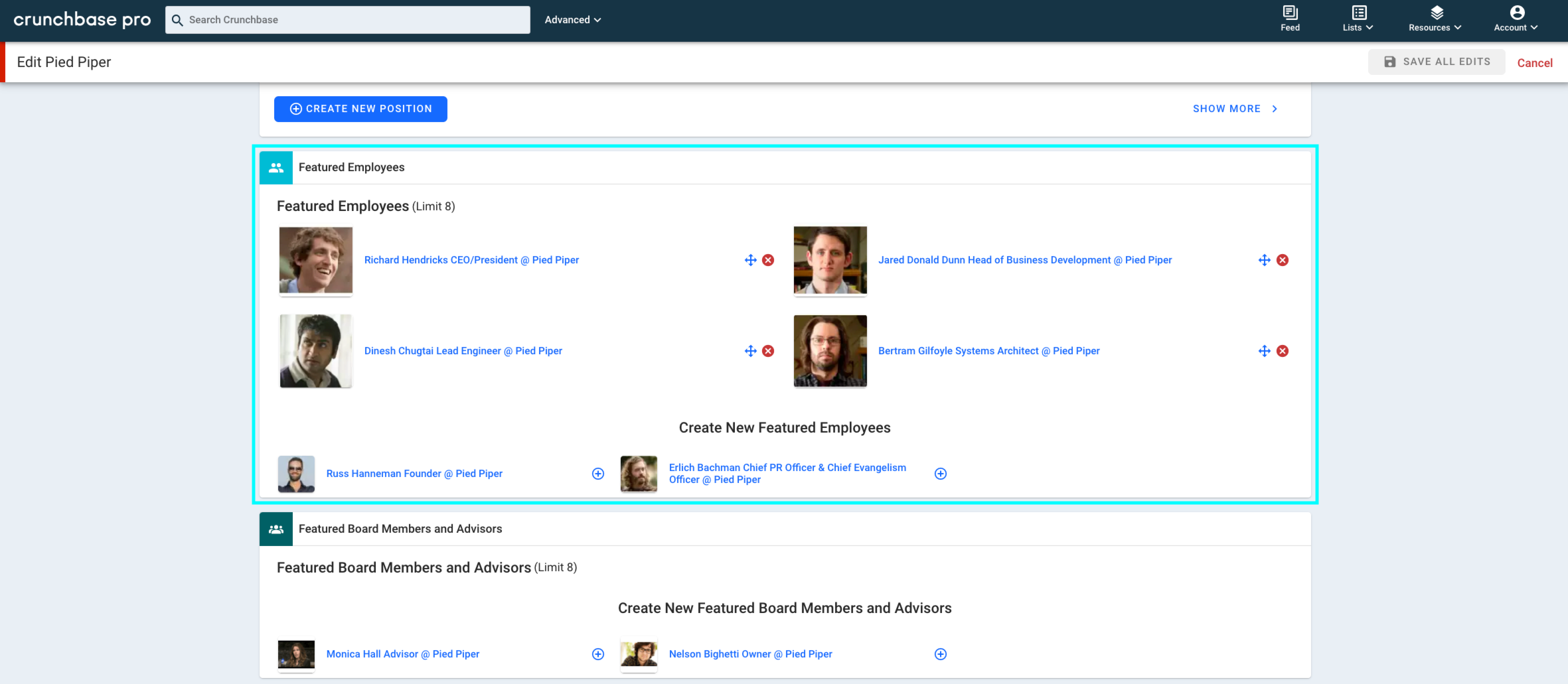Open Russ Hanneman Founder link
Screen dimensions: 1568x684
[414, 474]
